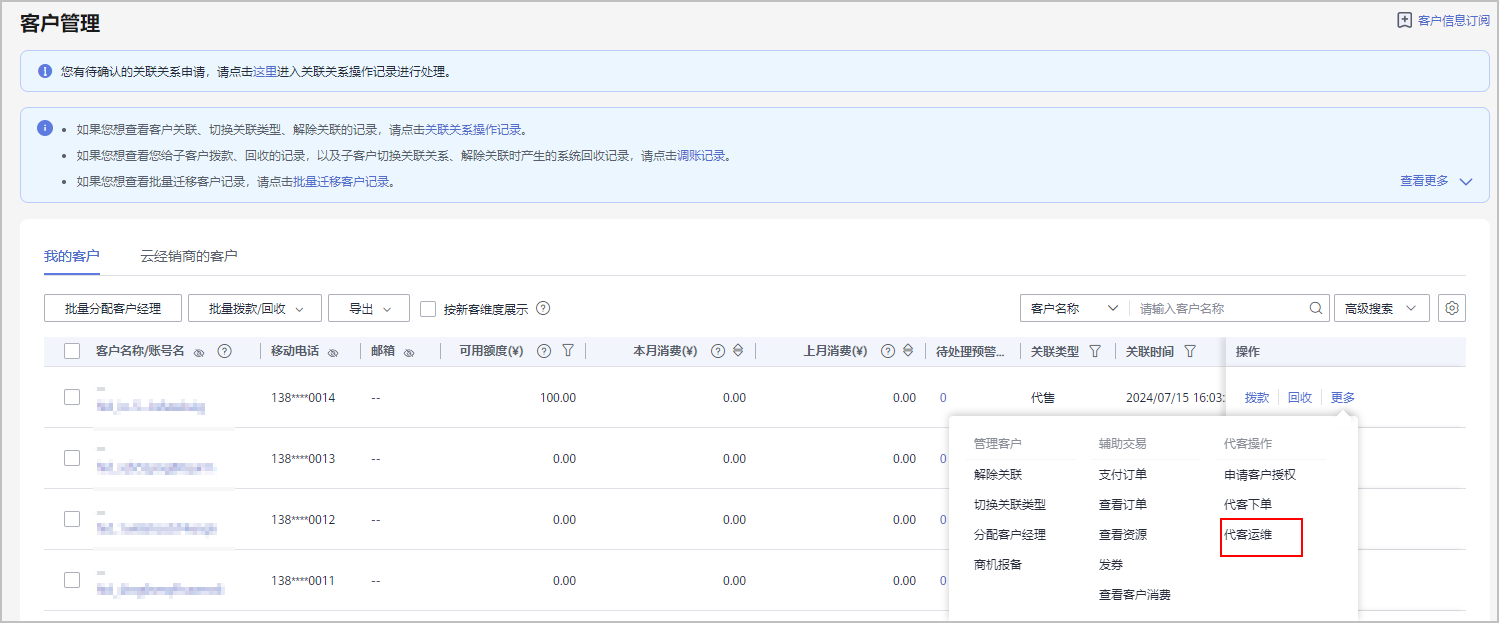Choose 支付订单 from the menu

pos(1123,475)
